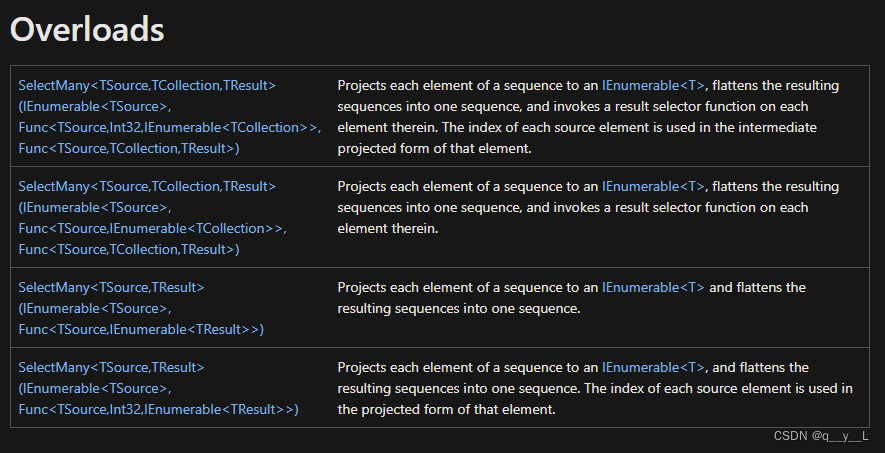Open SelectMany<TSource,TResult> overload without Int32 index
This screenshot has height=453, width=885.
[x=111, y=288]
